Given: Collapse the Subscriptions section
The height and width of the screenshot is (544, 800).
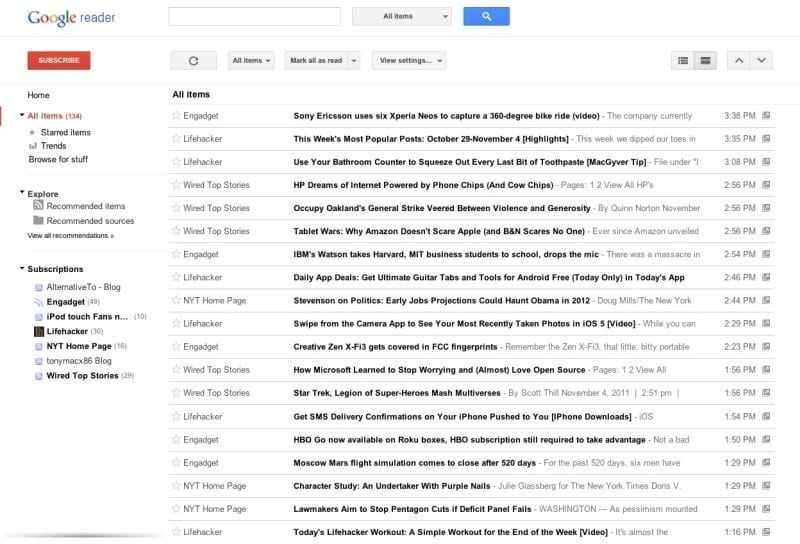Looking at the screenshot, I should [22, 269].
